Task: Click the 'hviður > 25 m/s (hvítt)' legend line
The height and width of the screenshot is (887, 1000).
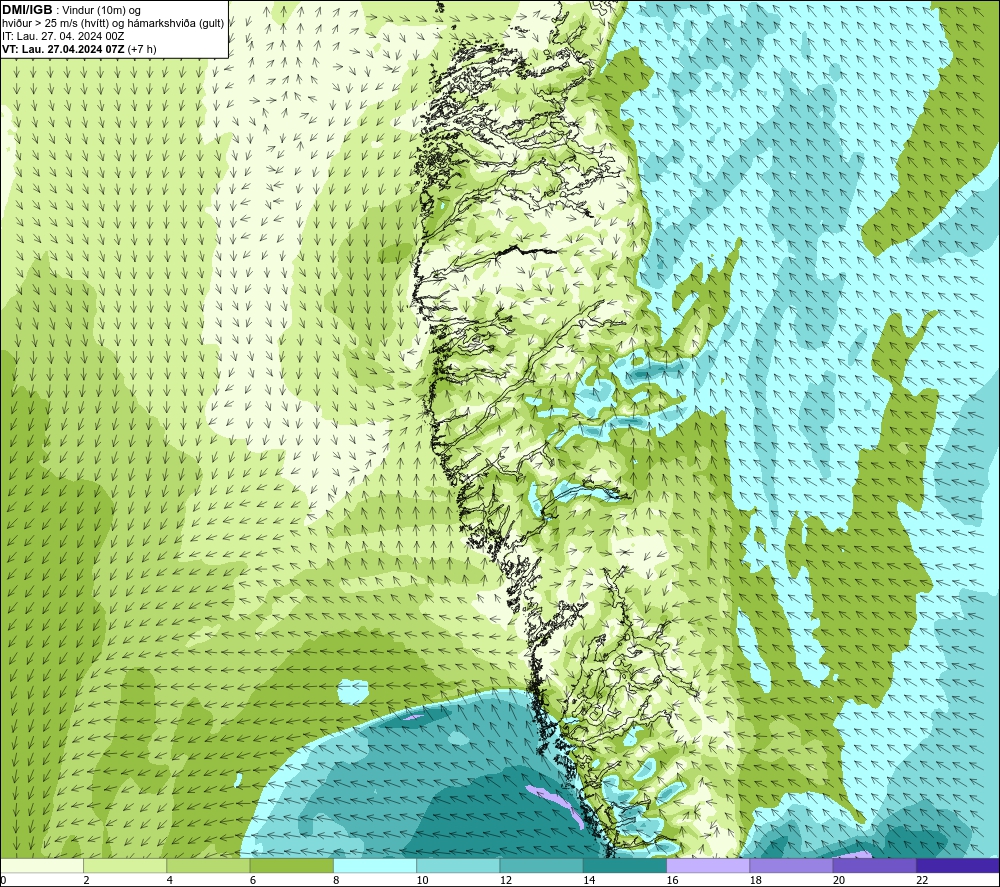Action: click(113, 24)
